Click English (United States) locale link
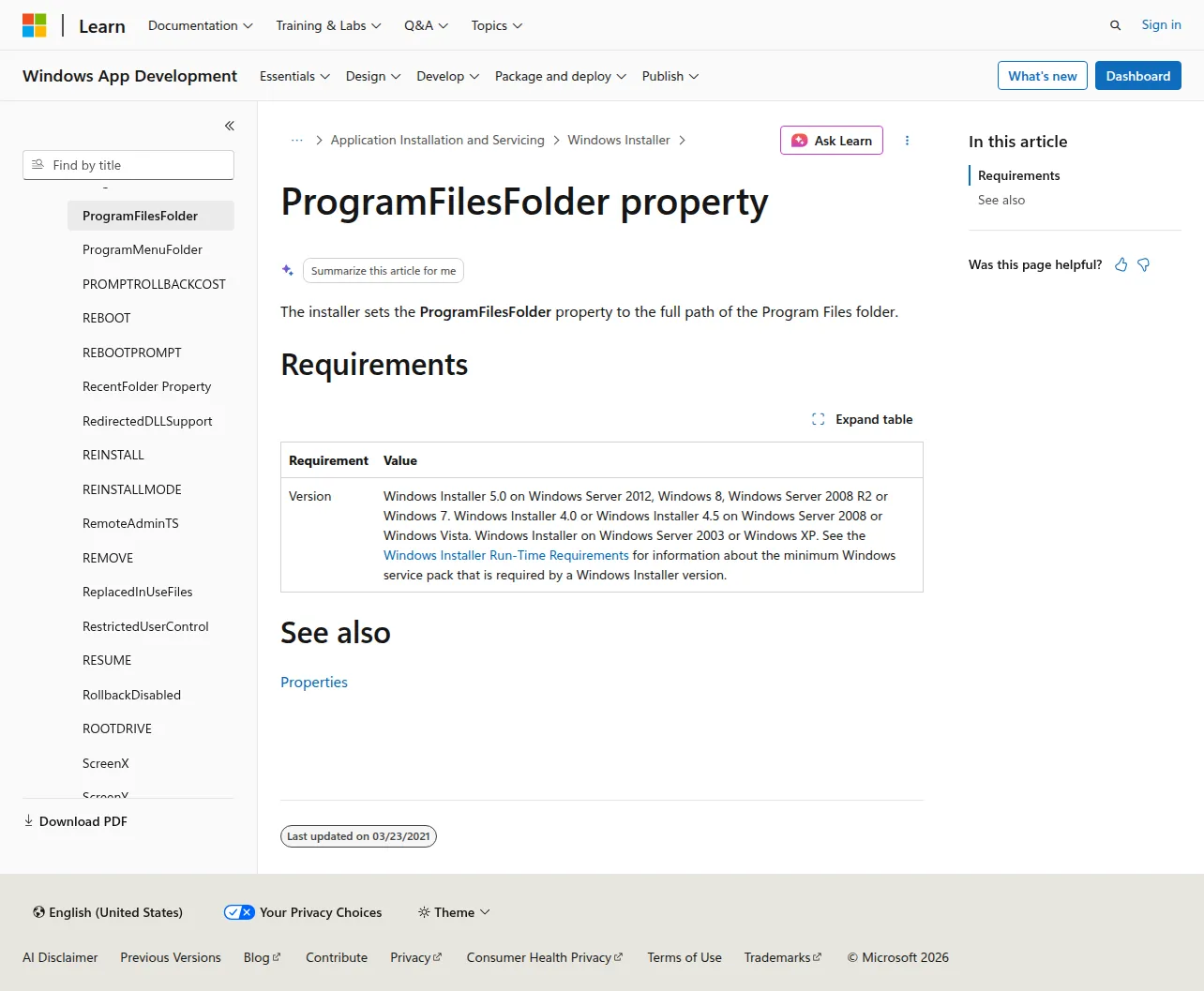The width and height of the screenshot is (1204, 991). click(108, 912)
